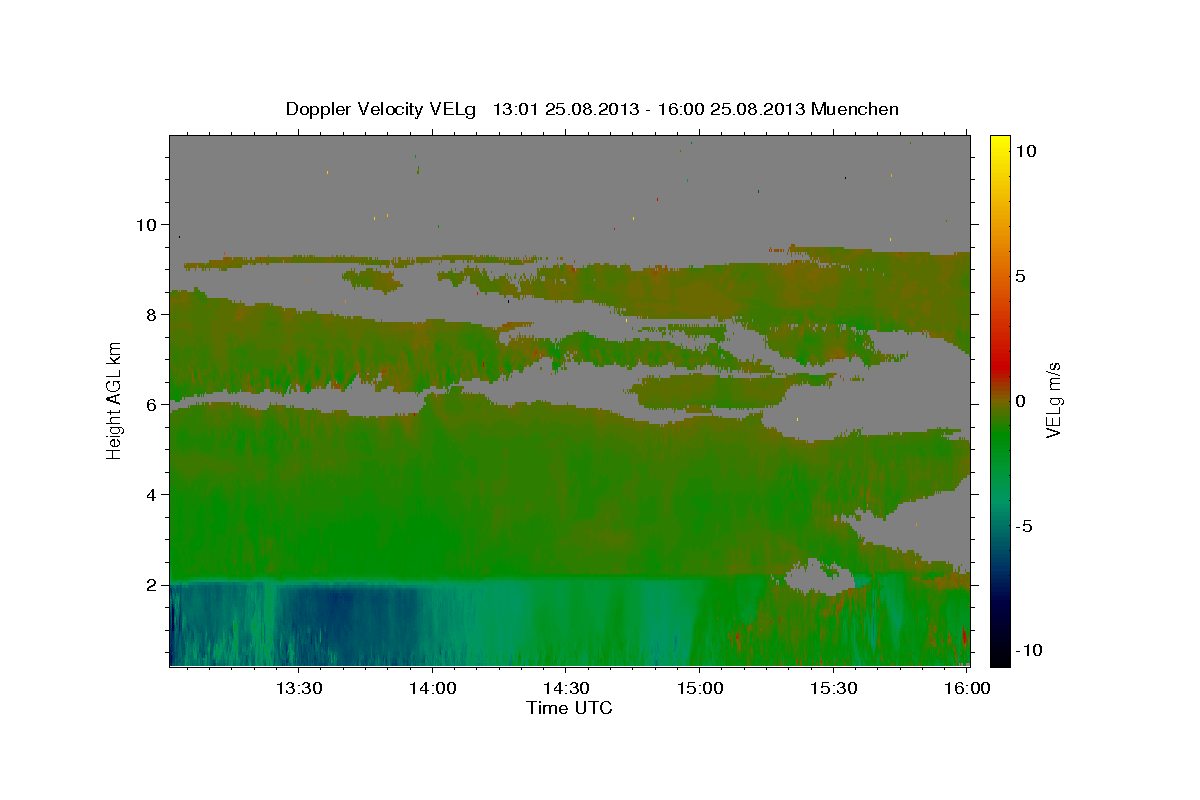The width and height of the screenshot is (1200, 800).
Task: Click the dark blue region near 13:40 below 2 km
Action: pyautogui.click(x=345, y=615)
